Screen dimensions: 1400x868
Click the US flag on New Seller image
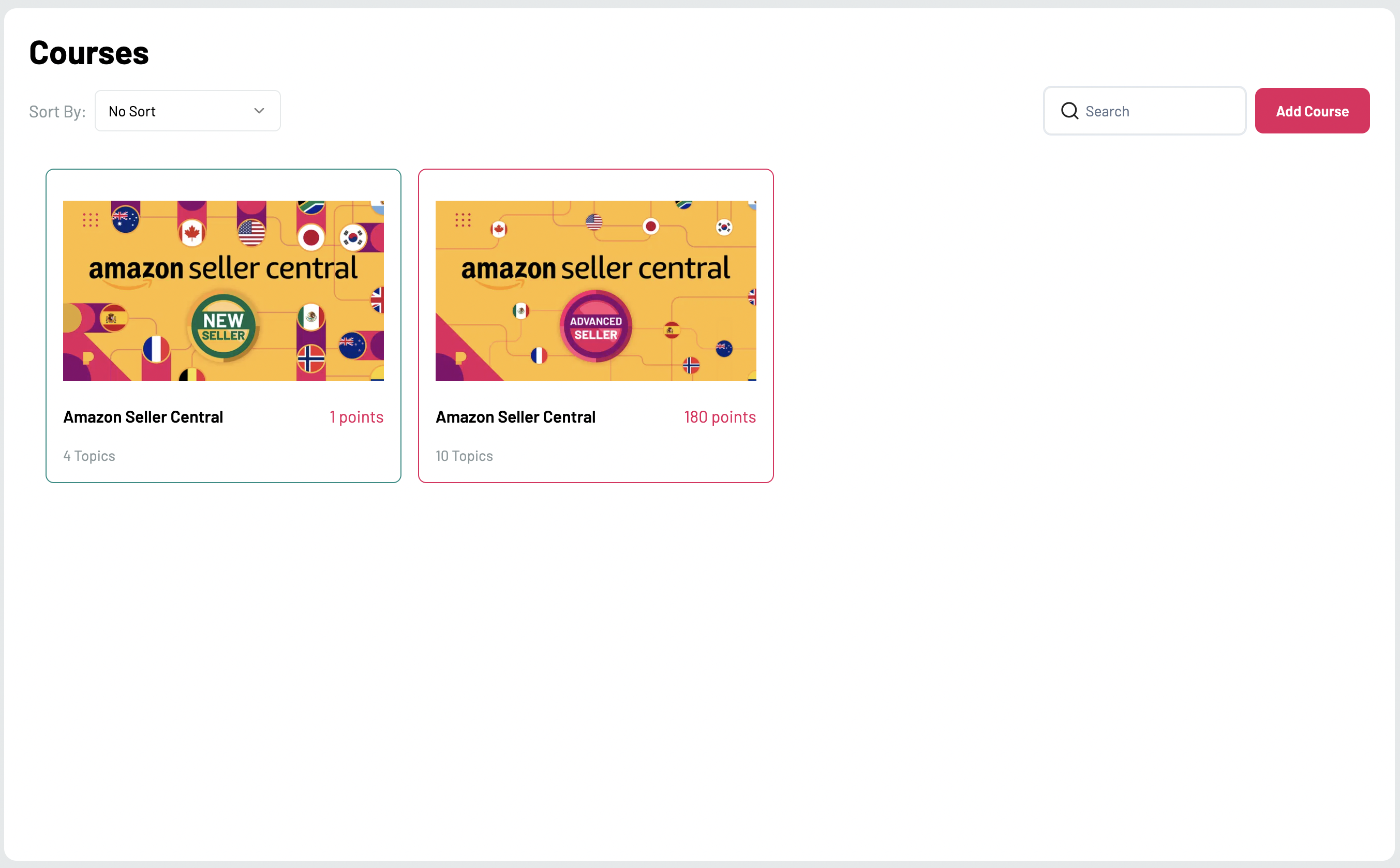[x=251, y=232]
